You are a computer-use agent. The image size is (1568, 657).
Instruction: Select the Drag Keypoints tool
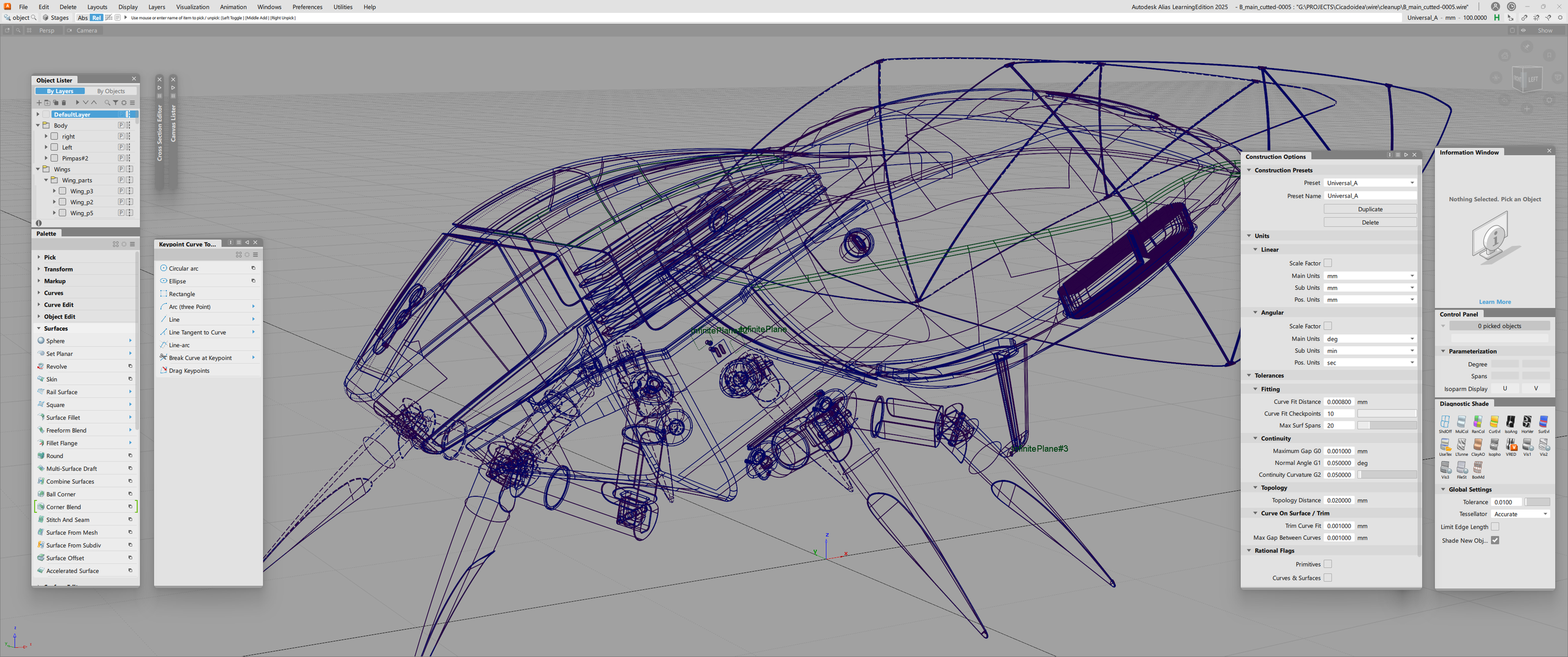189,371
